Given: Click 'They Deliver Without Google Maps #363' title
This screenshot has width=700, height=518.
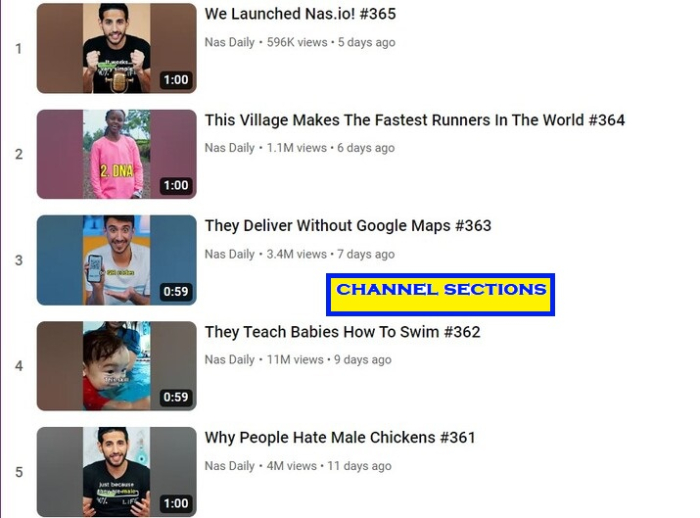Looking at the screenshot, I should point(348,226).
